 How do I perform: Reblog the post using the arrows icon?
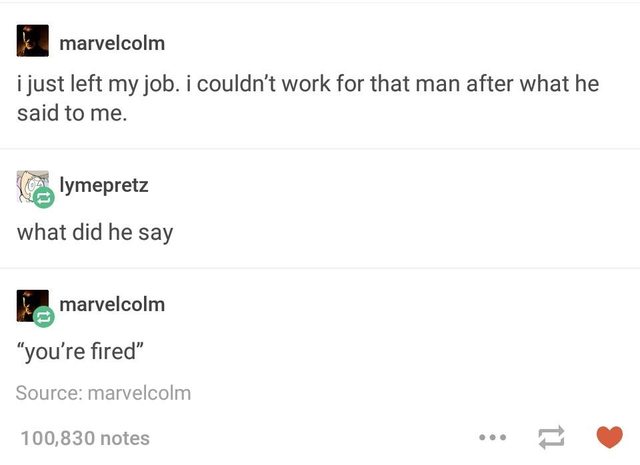pos(549,438)
